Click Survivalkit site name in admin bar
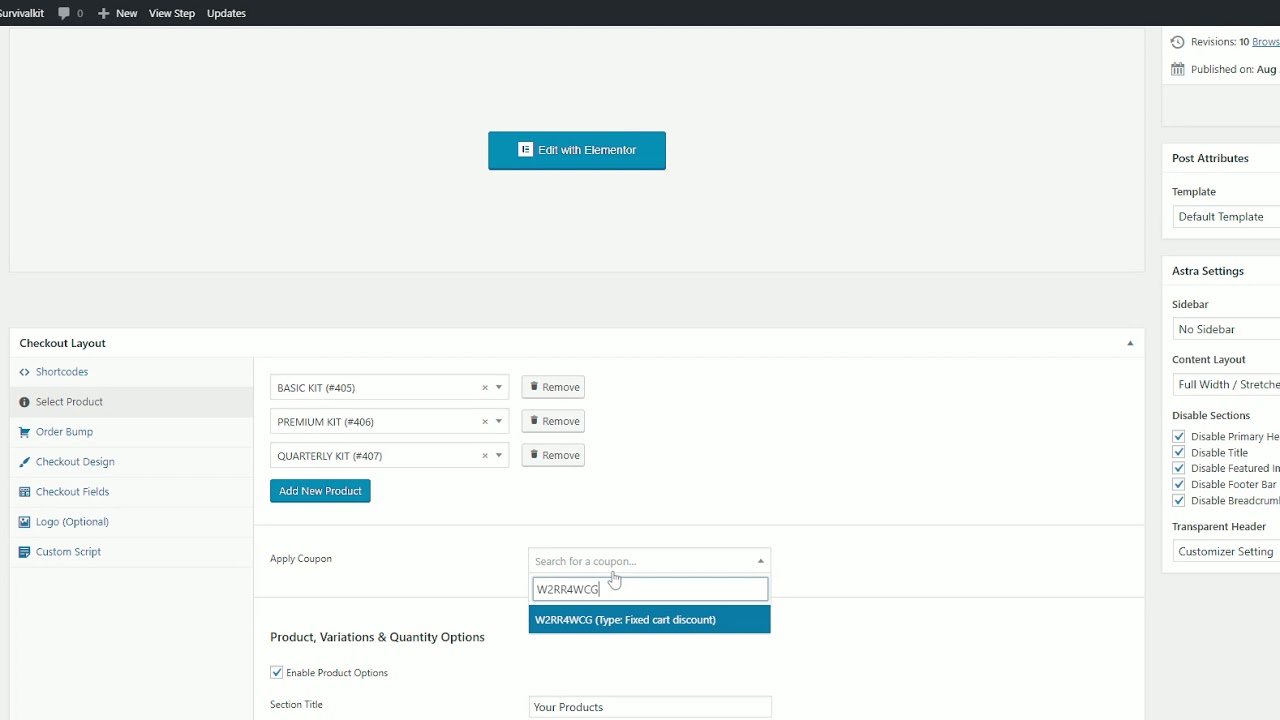 (22, 13)
